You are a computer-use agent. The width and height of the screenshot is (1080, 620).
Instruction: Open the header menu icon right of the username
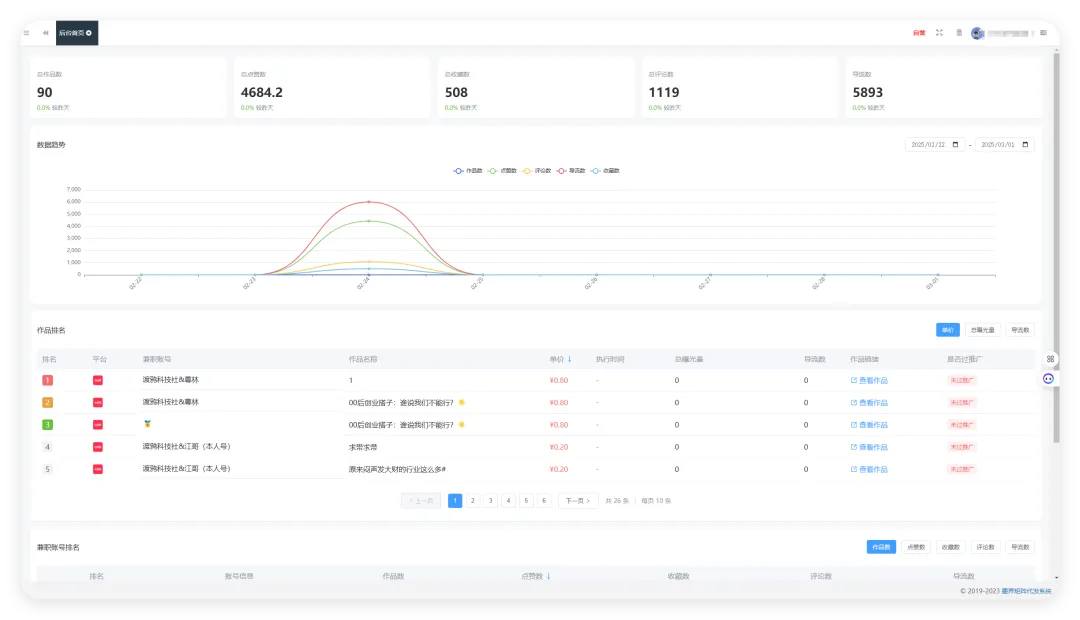point(1043,33)
